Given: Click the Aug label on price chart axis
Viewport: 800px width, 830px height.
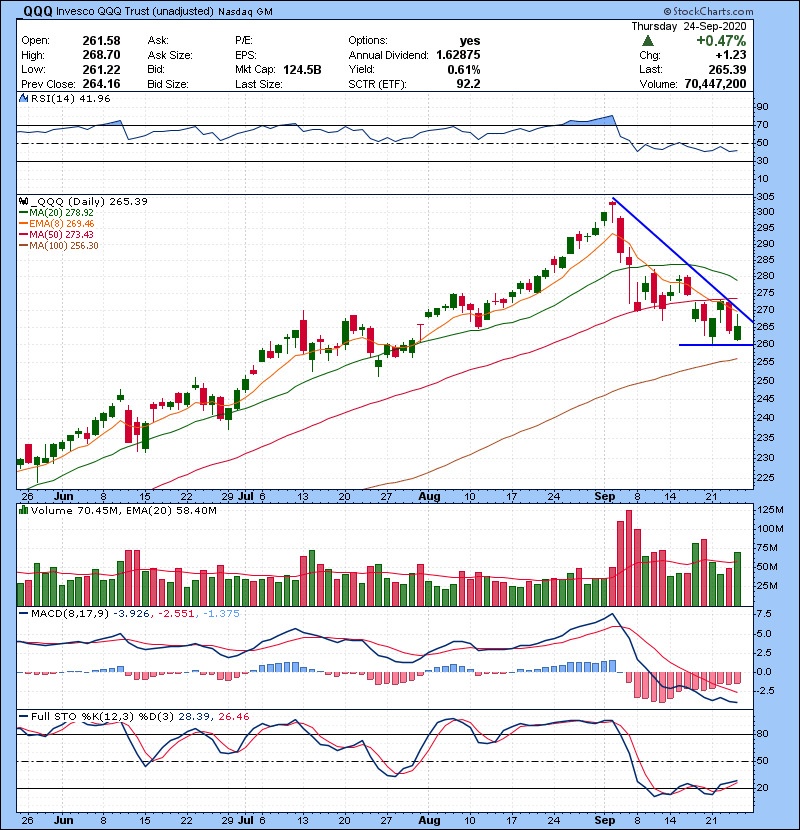Looking at the screenshot, I should tap(429, 497).
